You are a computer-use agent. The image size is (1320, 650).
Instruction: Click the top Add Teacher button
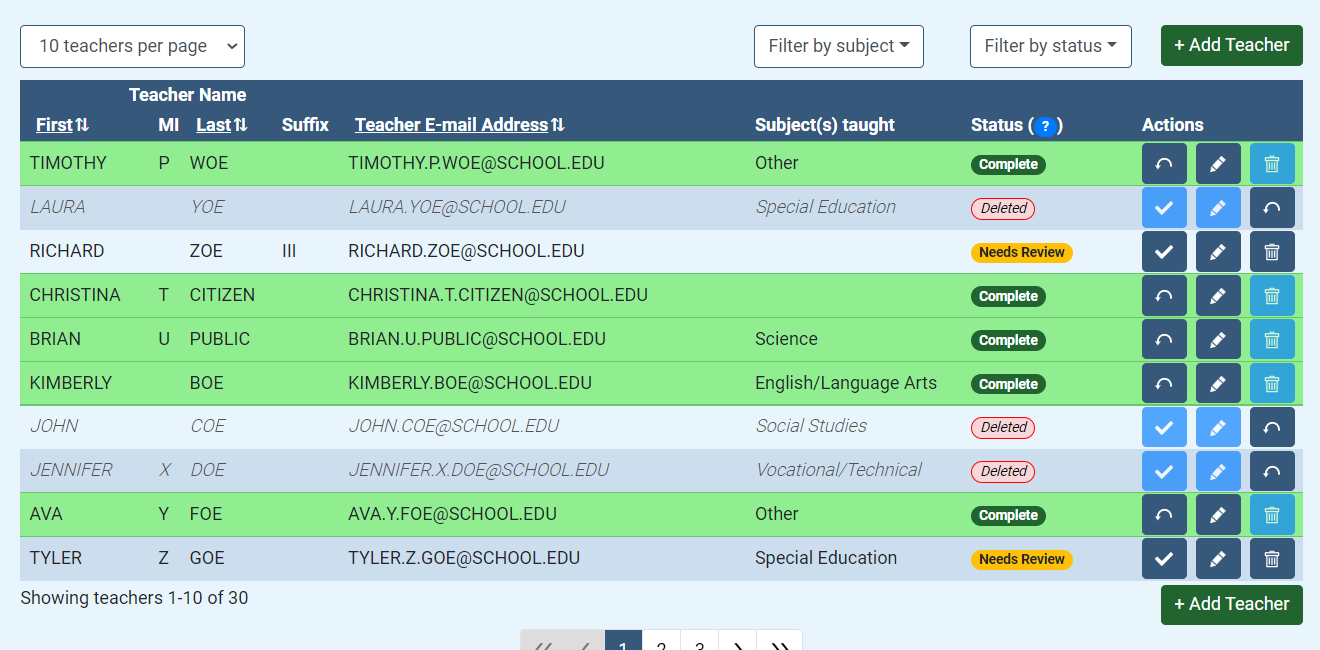tap(1231, 45)
